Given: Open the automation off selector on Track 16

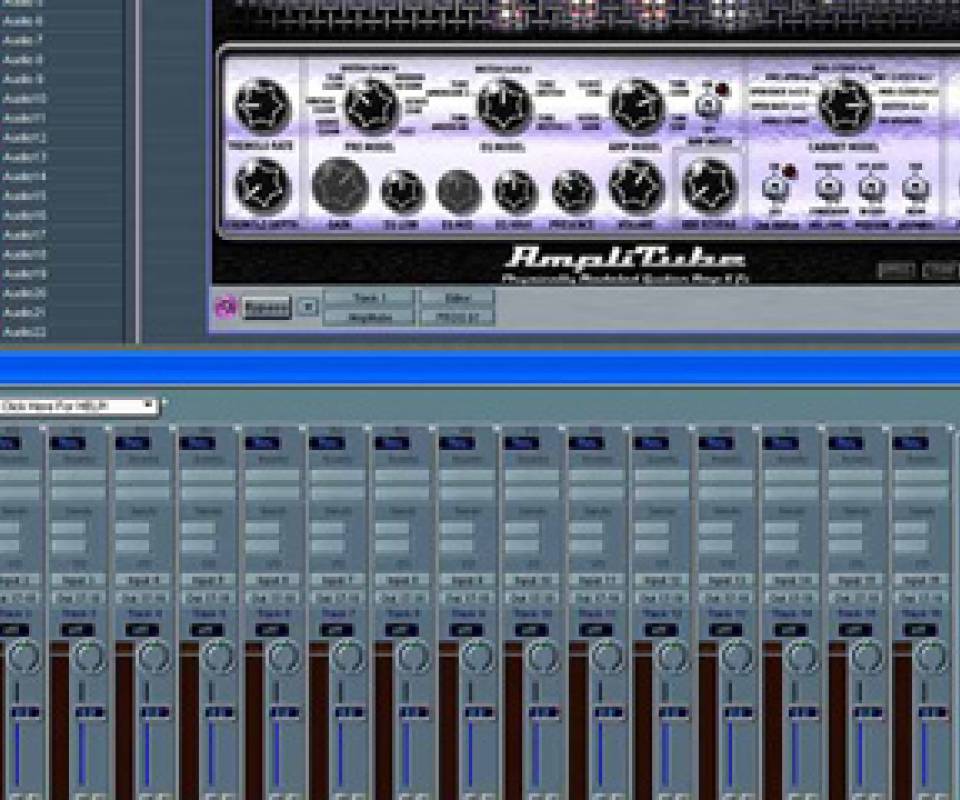Looking at the screenshot, I should 921,629.
